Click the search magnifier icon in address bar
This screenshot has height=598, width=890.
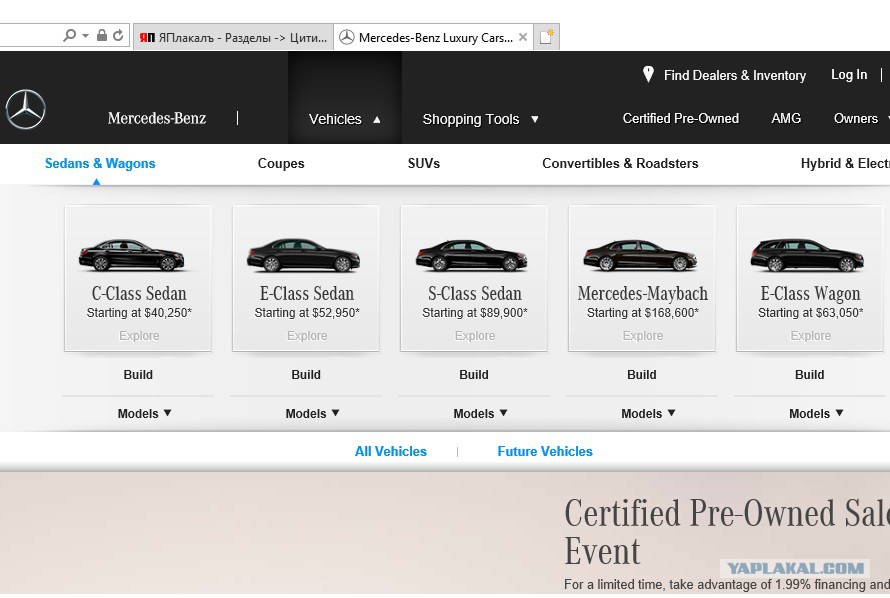coord(69,36)
